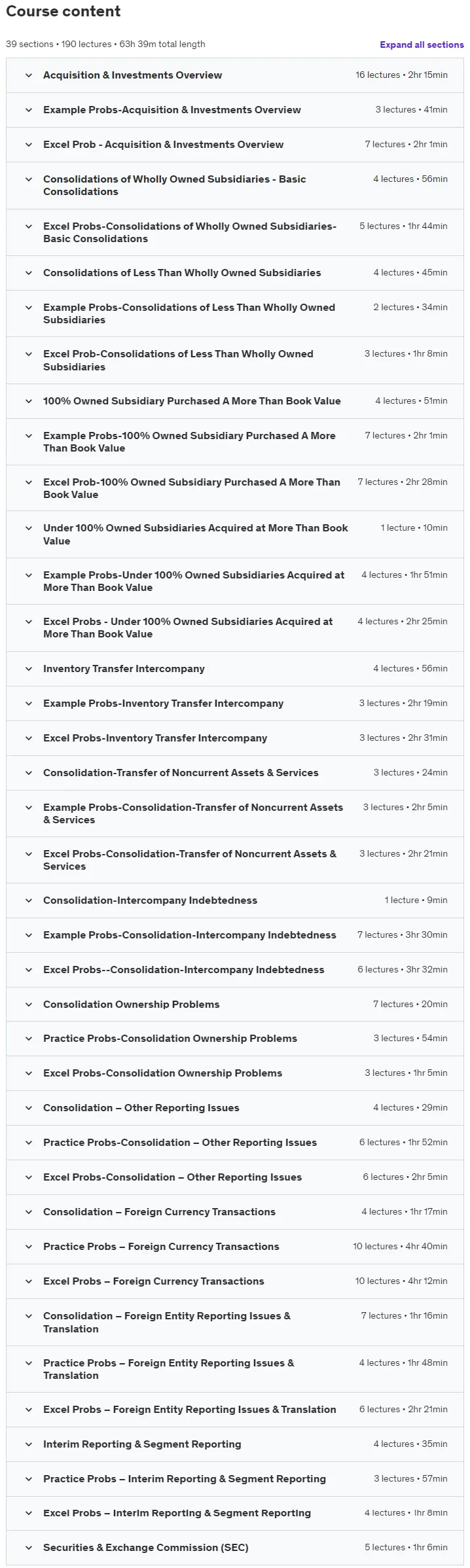Expand Example Probs-Inventory Transfer Intercompany section
470x1568 pixels.
tap(235, 704)
